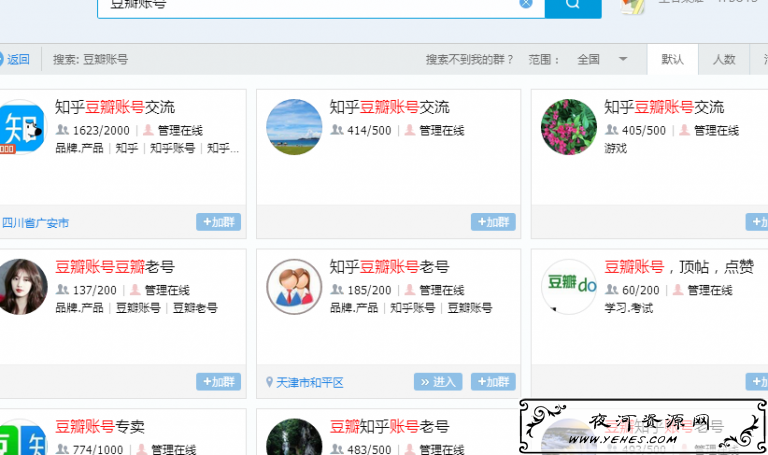Screen dimensions: 768x455
Task: Expand the 范围 全国 dropdown arrow
Action: [623, 59]
